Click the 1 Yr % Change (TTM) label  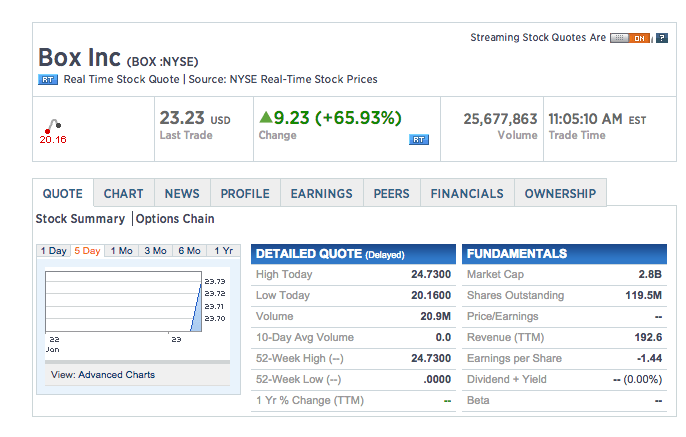(x=310, y=400)
